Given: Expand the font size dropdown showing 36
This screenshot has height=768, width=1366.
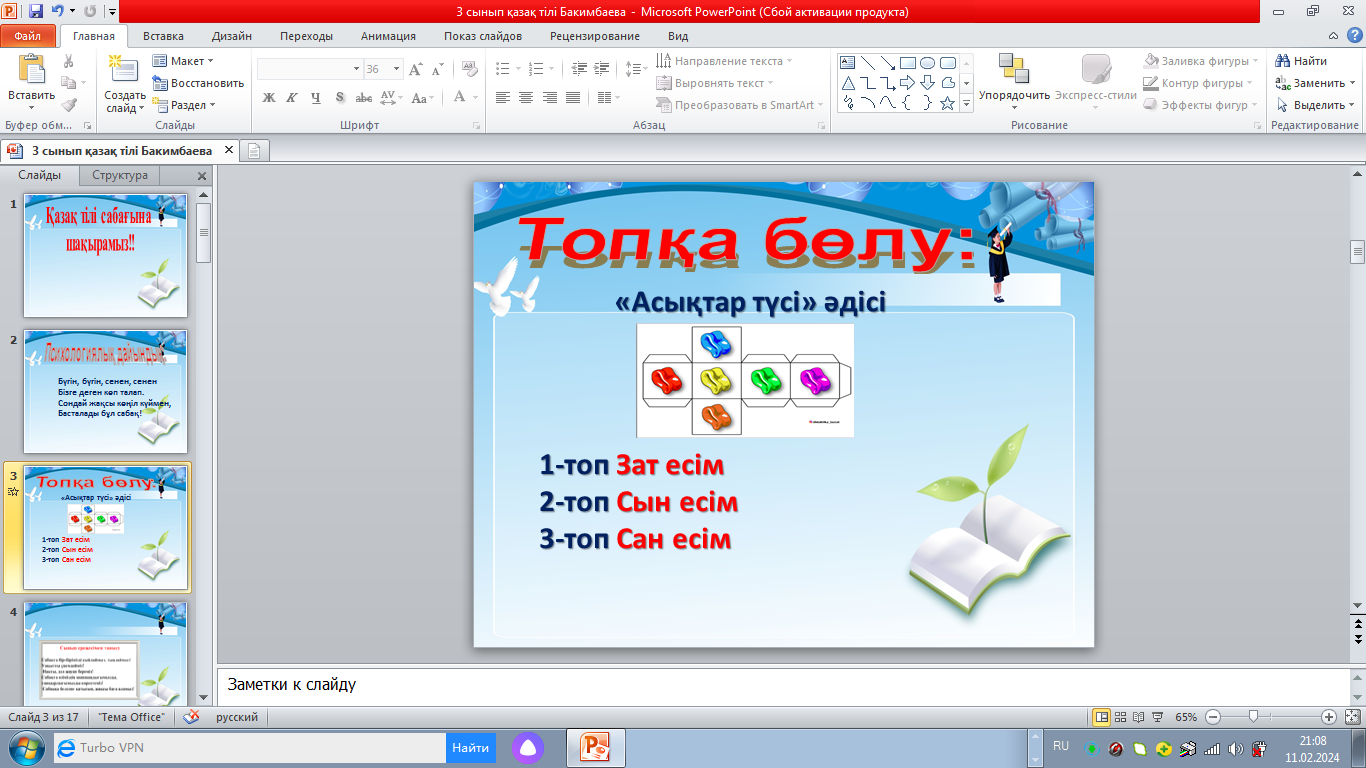Looking at the screenshot, I should (397, 69).
